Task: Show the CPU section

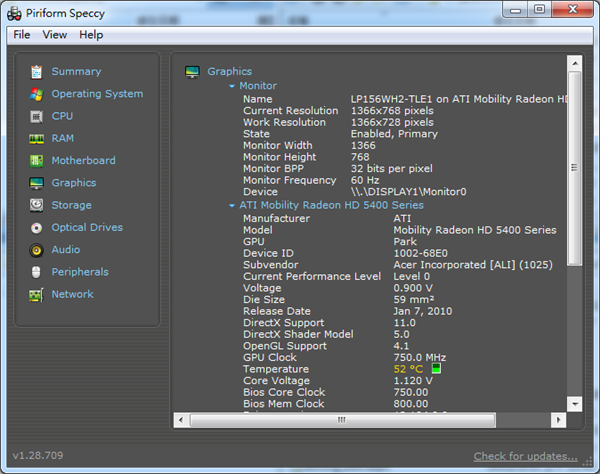Action: 62,116
